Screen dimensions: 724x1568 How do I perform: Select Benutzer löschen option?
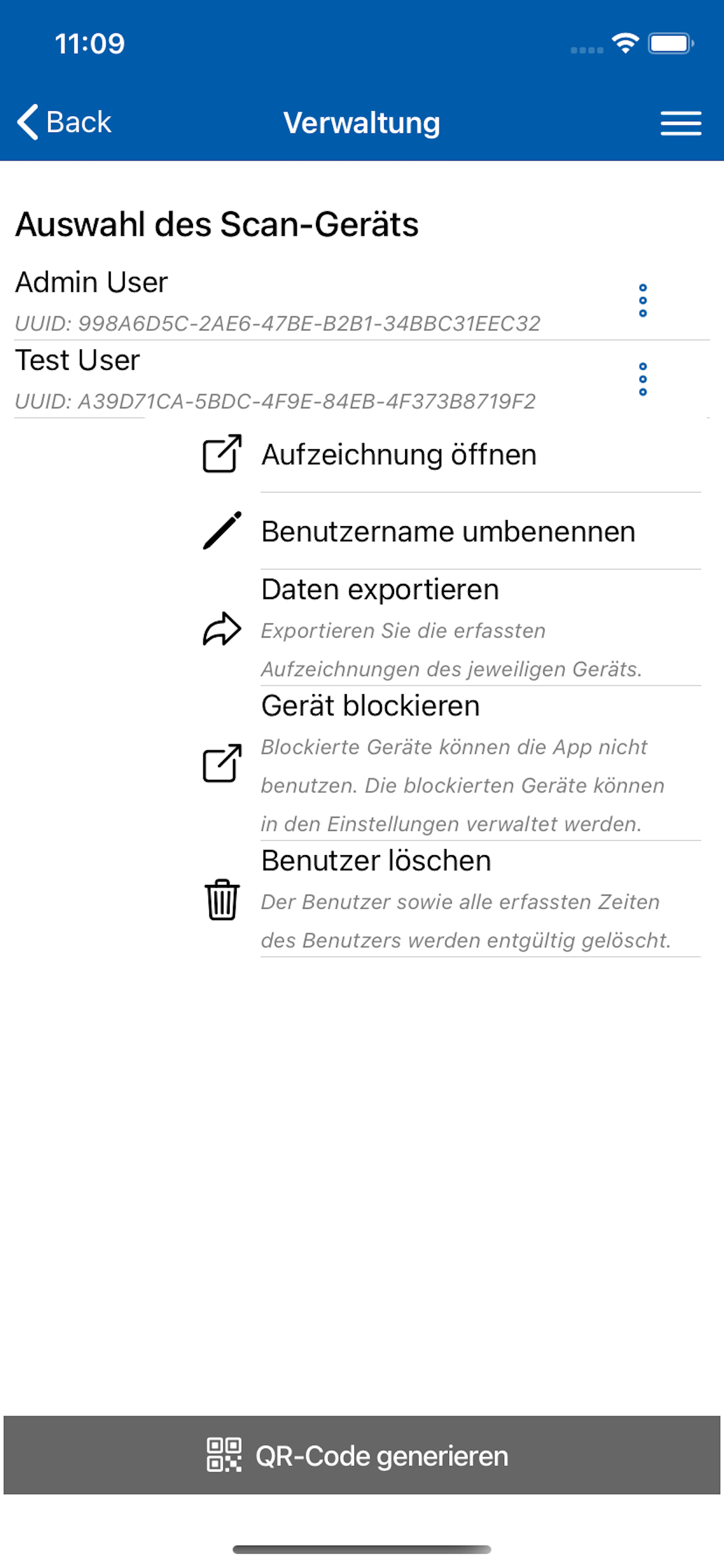tap(375, 862)
